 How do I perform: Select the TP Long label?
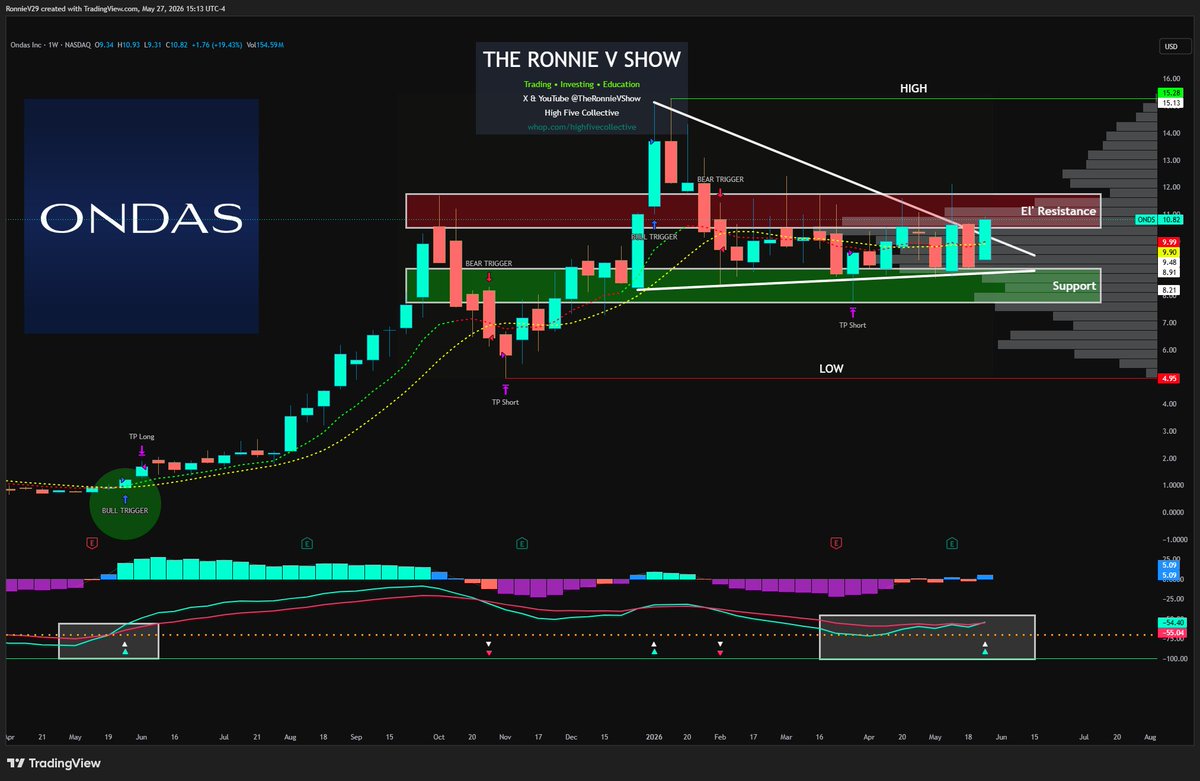coord(141,437)
